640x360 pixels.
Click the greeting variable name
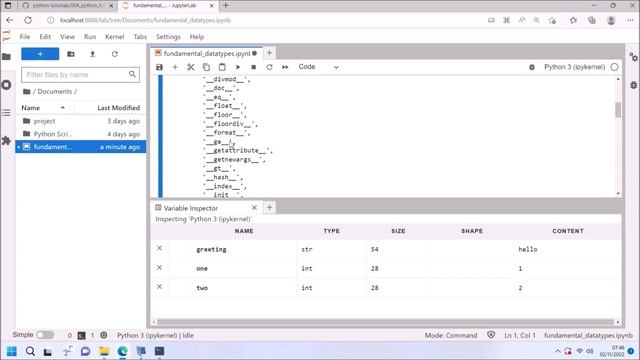[x=211, y=249]
